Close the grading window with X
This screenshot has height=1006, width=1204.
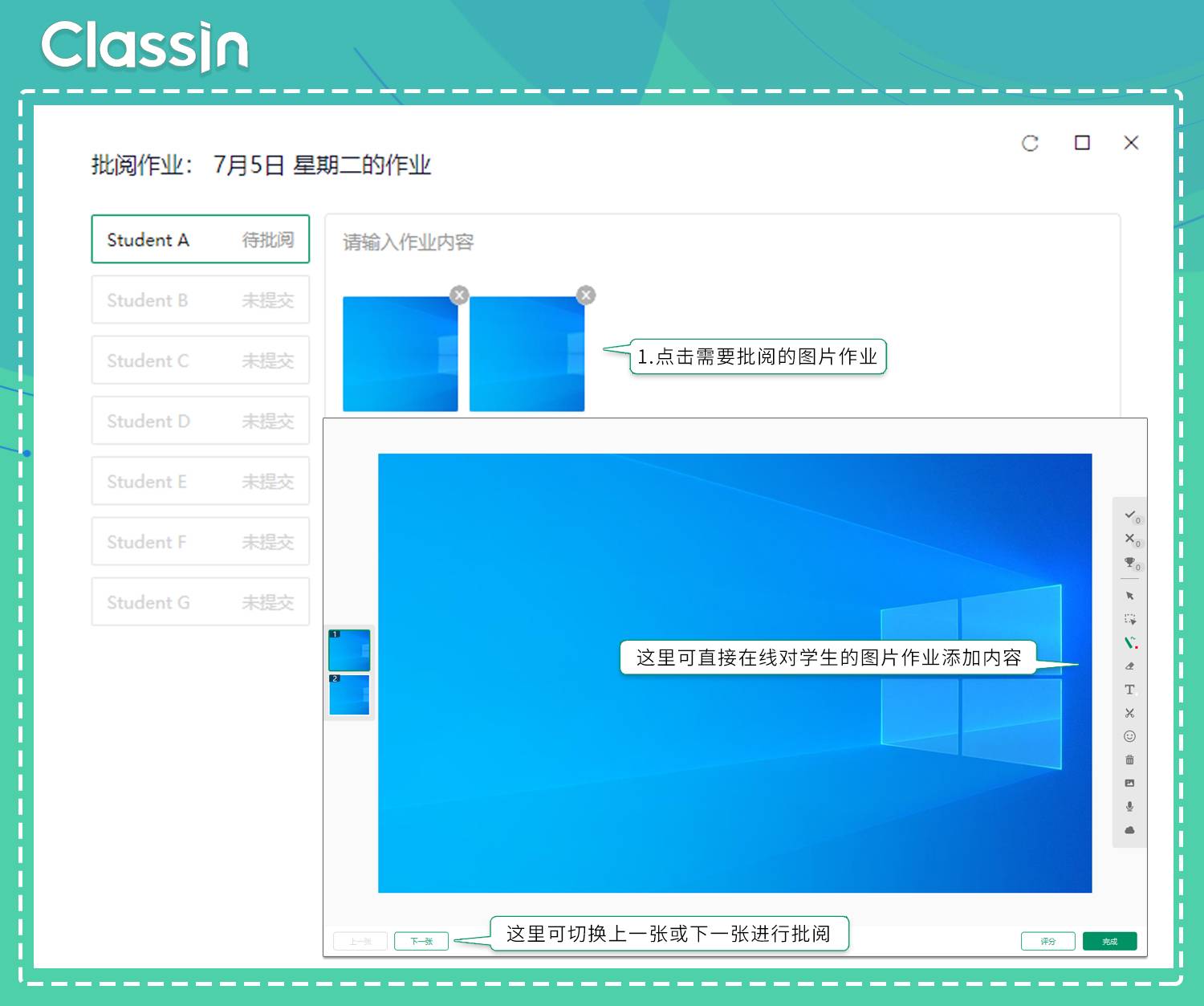tap(1131, 143)
